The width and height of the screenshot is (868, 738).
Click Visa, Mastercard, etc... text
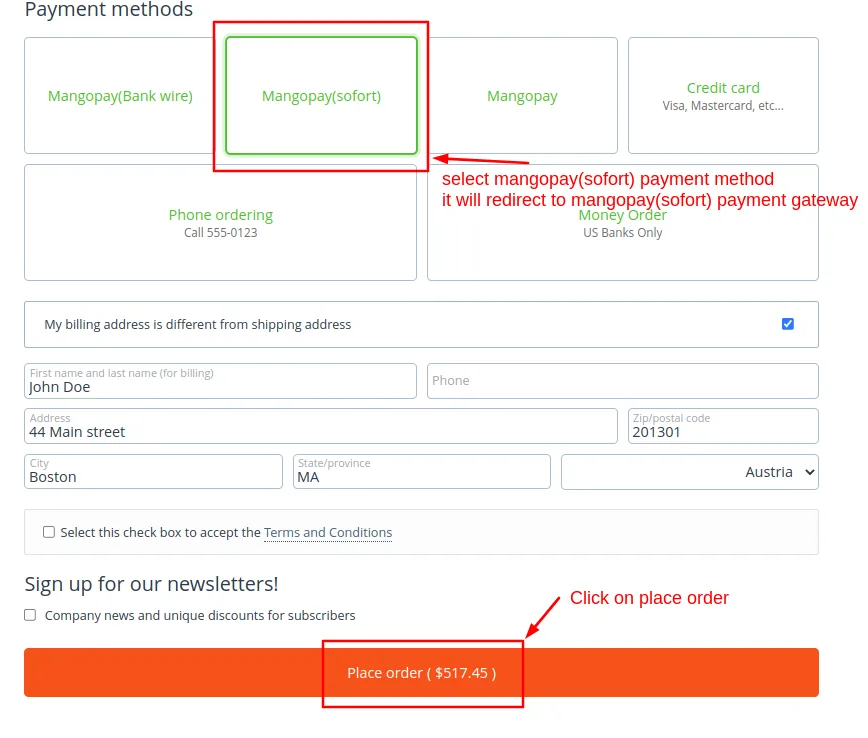(723, 106)
